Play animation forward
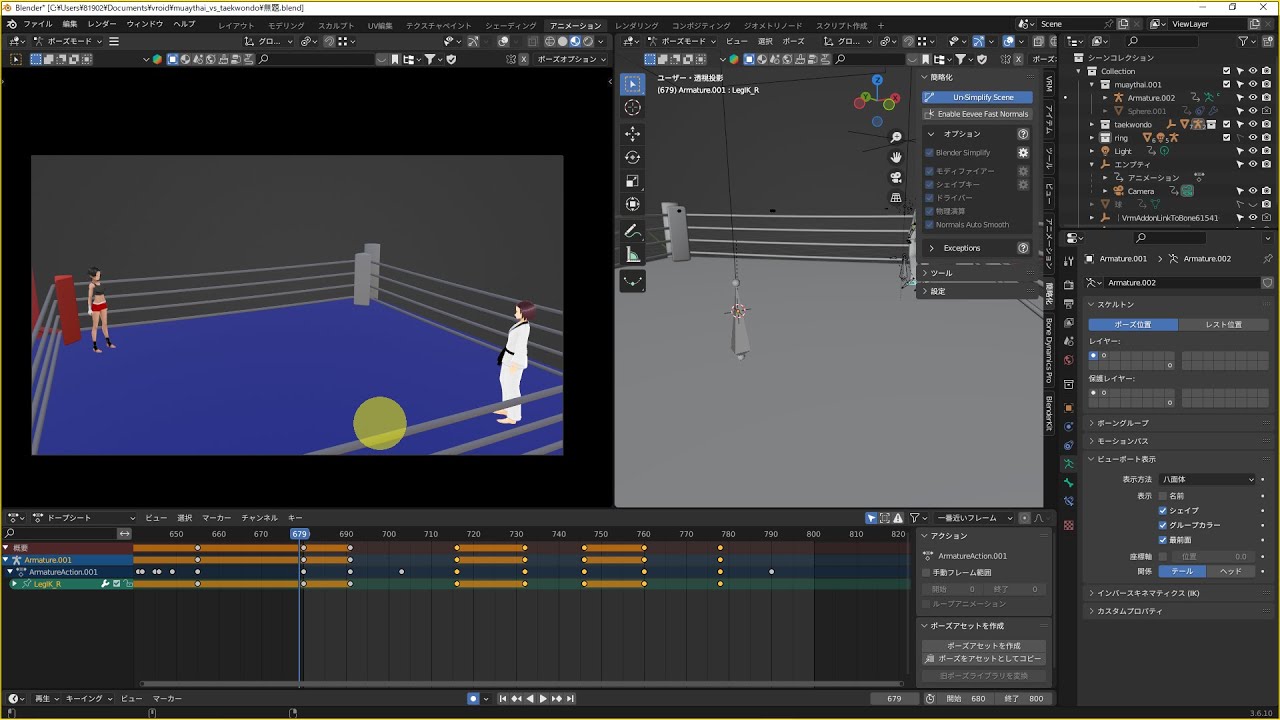The height and width of the screenshot is (720, 1280). pos(543,698)
